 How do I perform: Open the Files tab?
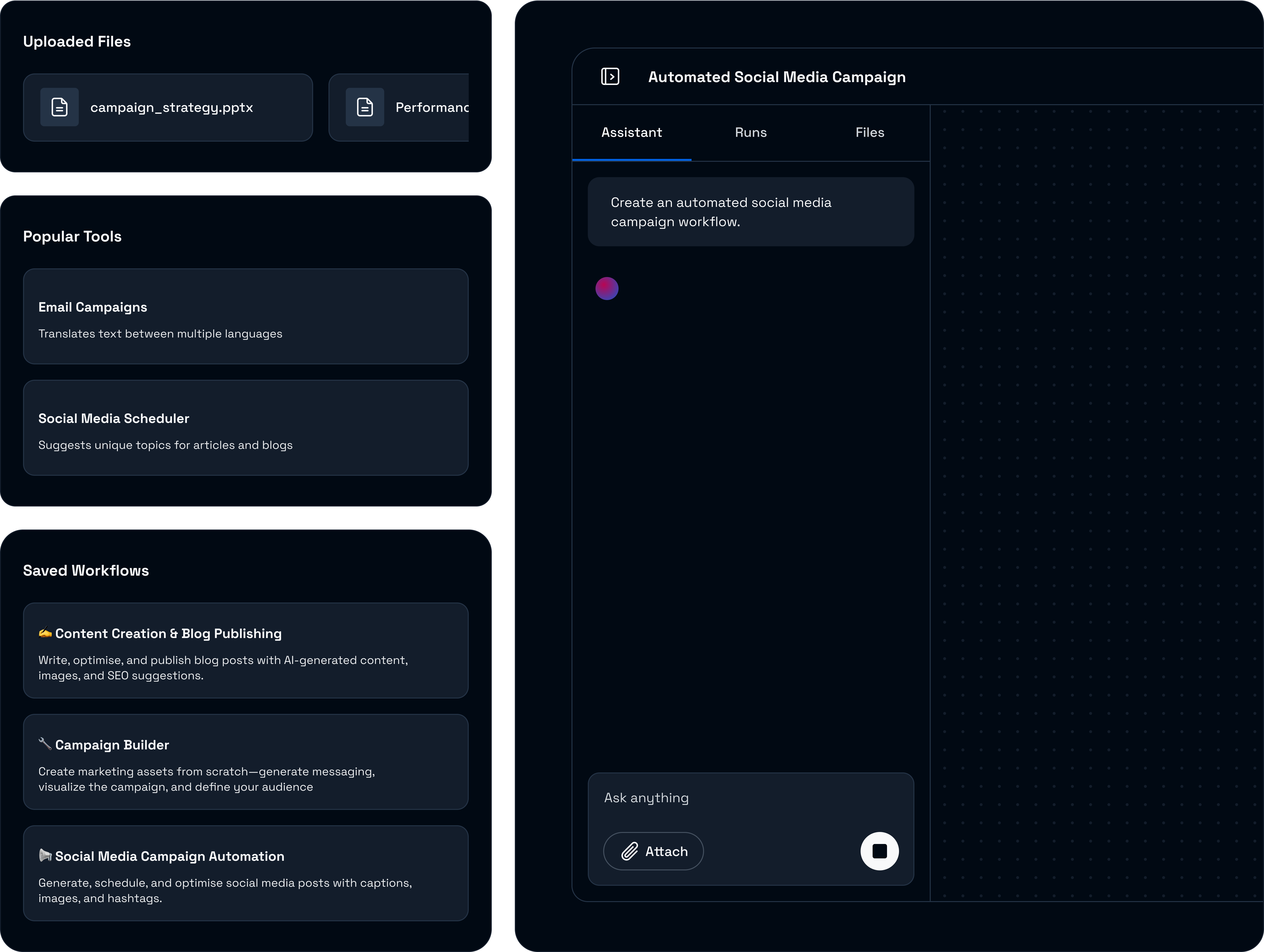point(870,133)
